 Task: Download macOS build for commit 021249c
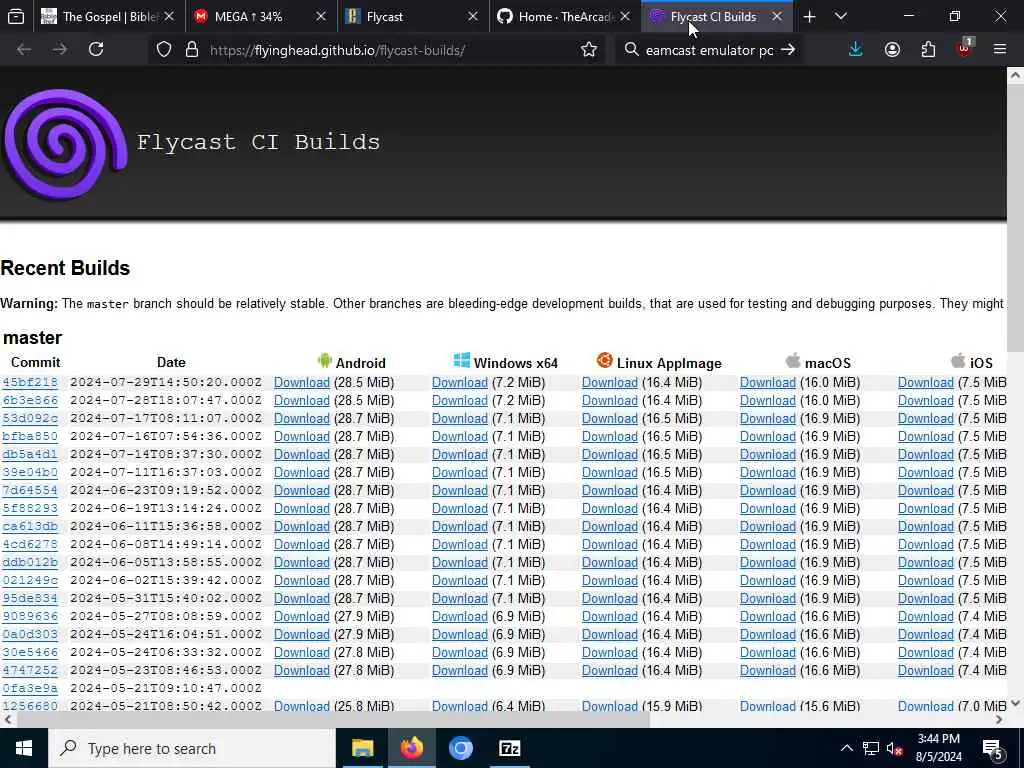coord(768,580)
